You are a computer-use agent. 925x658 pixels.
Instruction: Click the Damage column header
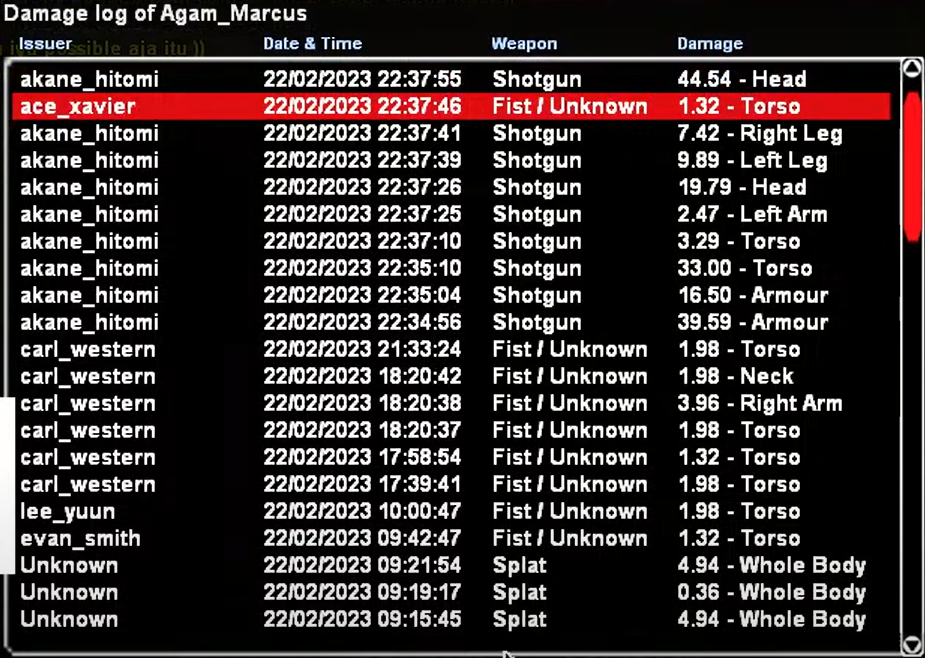(x=710, y=44)
